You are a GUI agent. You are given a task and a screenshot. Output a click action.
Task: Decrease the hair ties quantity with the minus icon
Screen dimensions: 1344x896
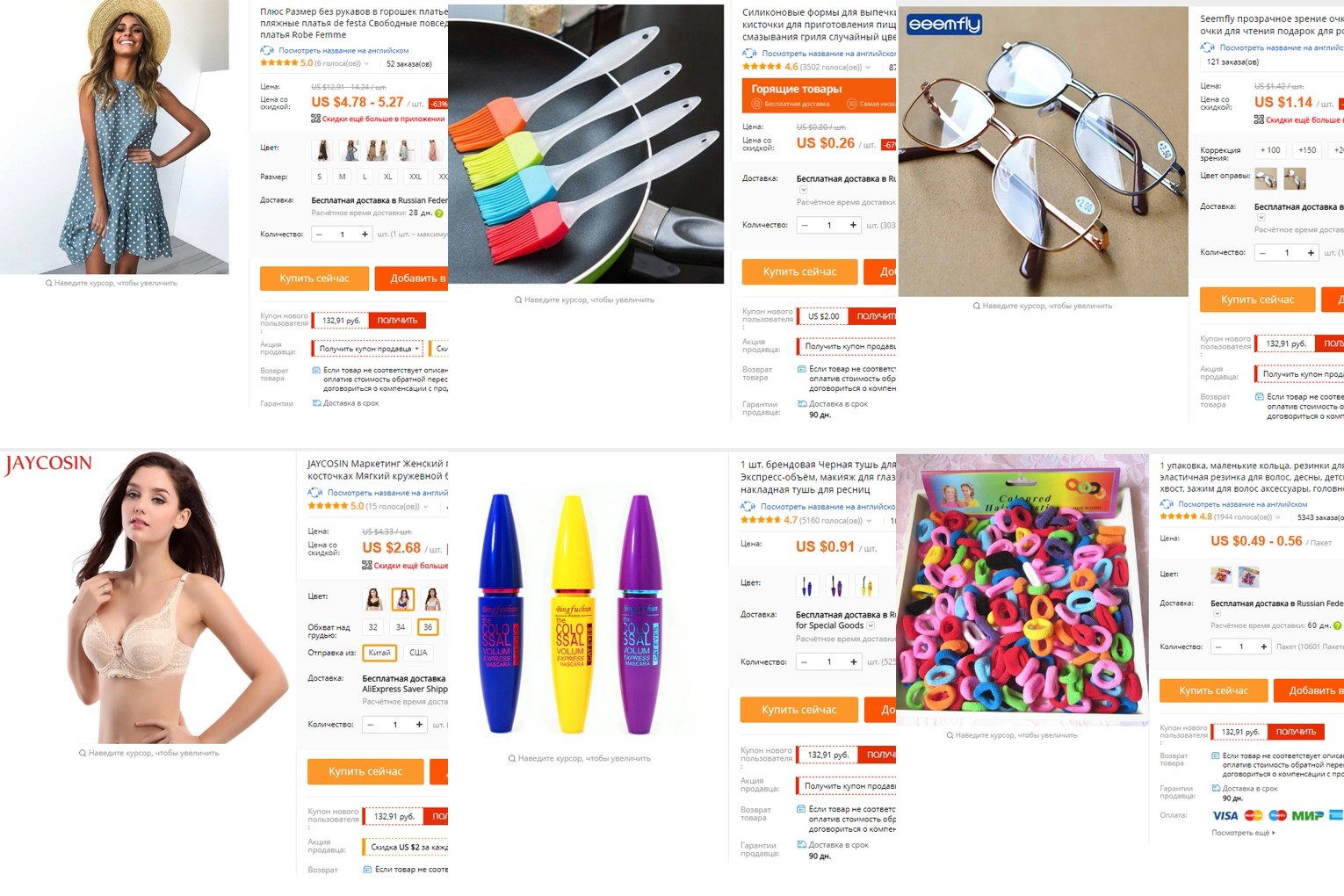[x=1218, y=647]
